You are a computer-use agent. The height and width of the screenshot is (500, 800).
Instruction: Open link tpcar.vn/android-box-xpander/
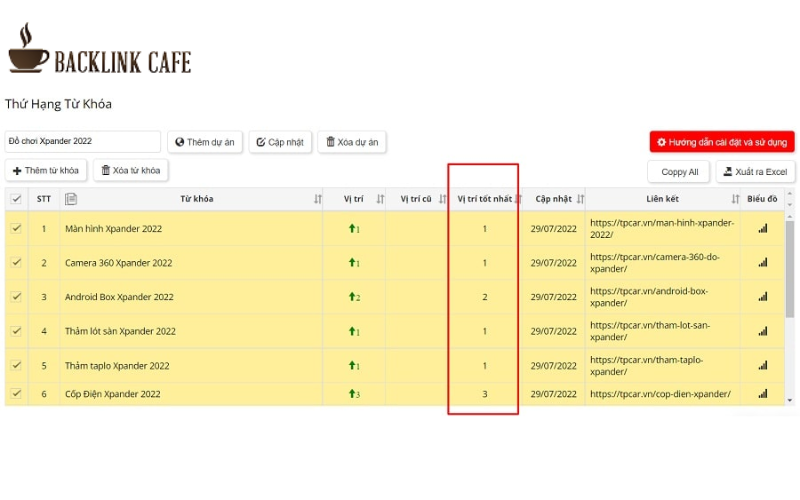pos(649,297)
